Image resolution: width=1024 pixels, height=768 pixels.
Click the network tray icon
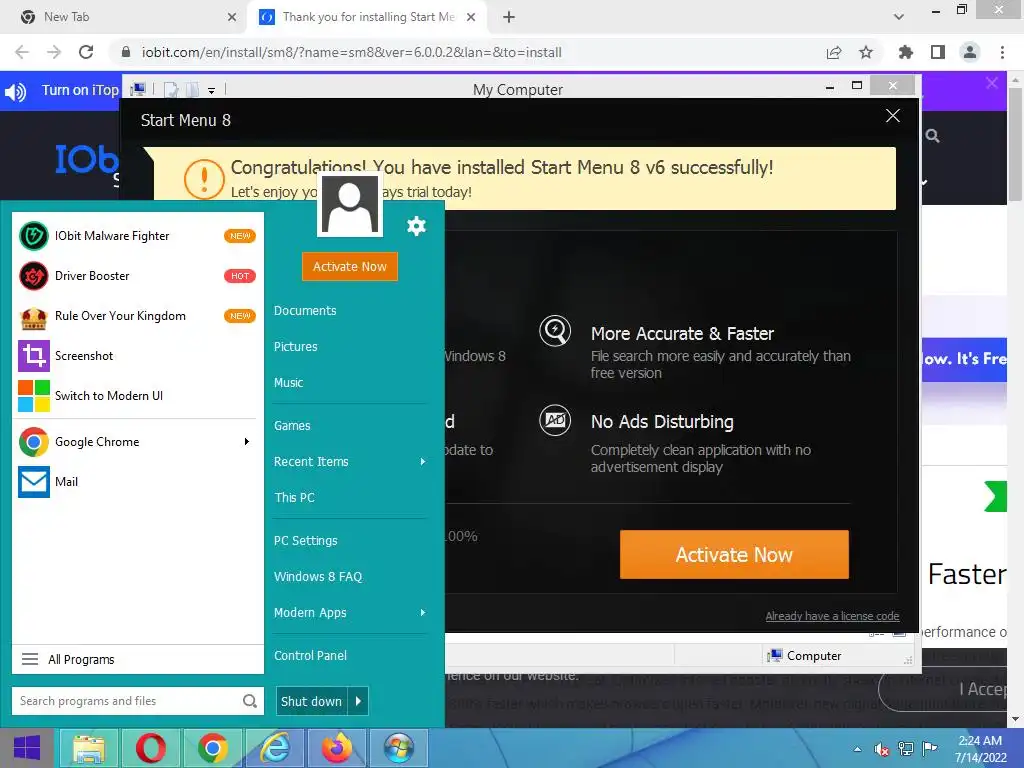click(906, 749)
